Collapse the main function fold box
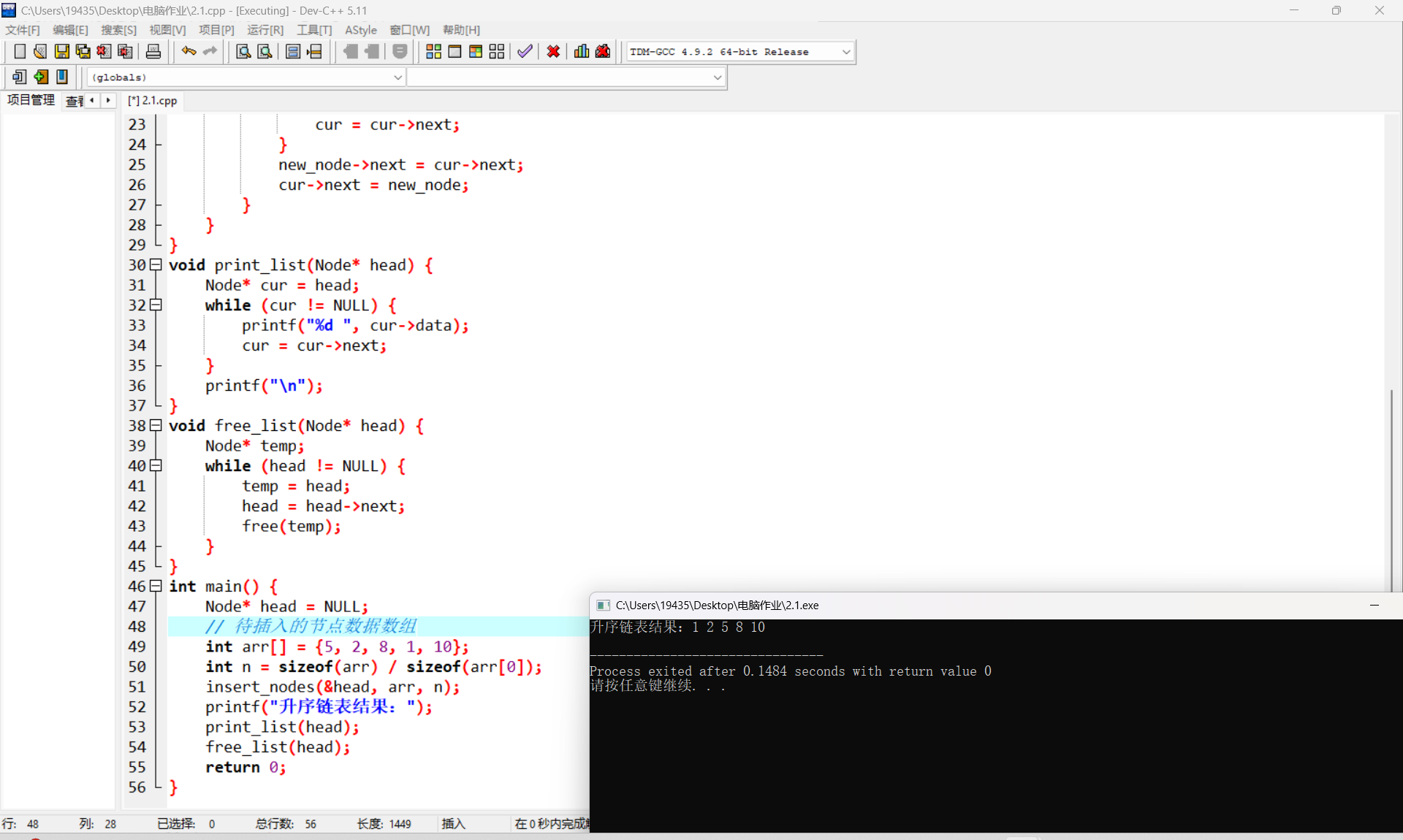1403x840 pixels. pos(156,587)
